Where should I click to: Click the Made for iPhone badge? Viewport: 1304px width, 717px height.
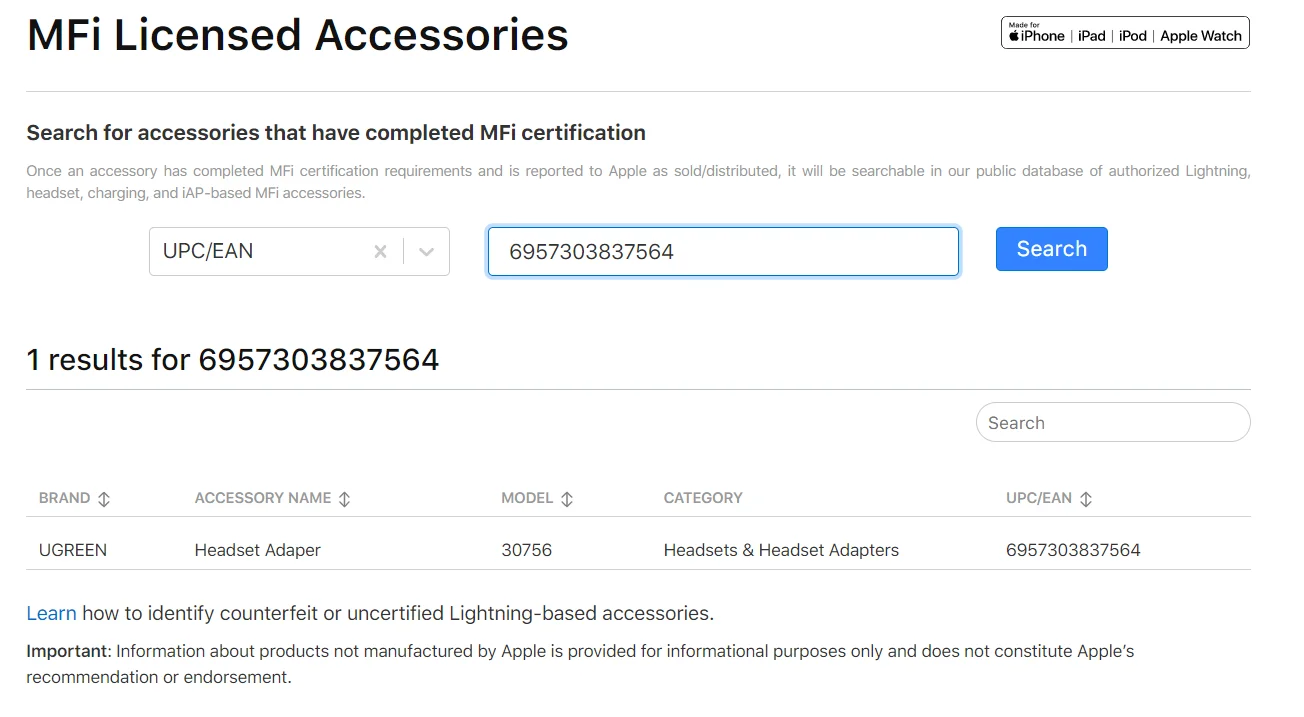1125,34
